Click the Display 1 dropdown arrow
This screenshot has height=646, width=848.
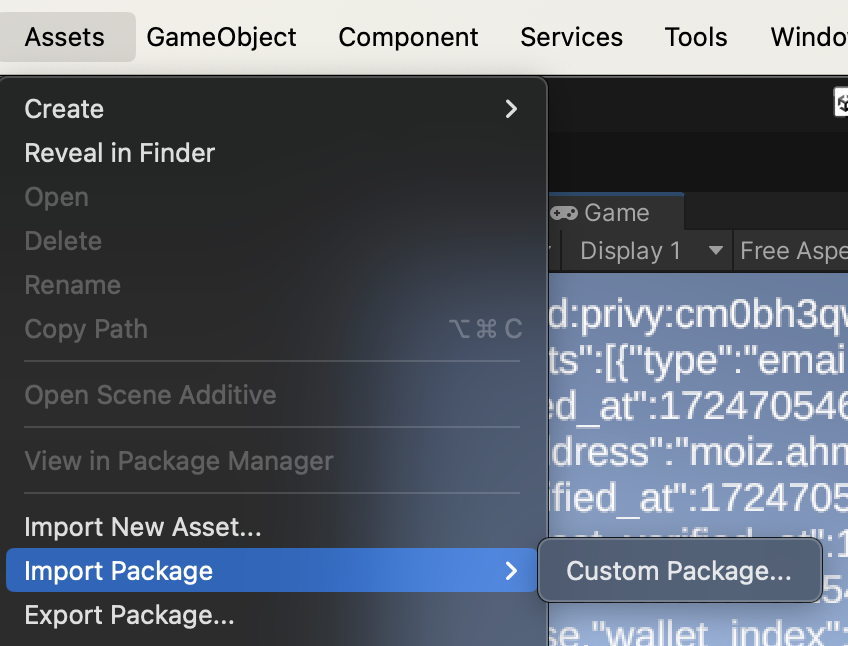pyautogui.click(x=716, y=251)
